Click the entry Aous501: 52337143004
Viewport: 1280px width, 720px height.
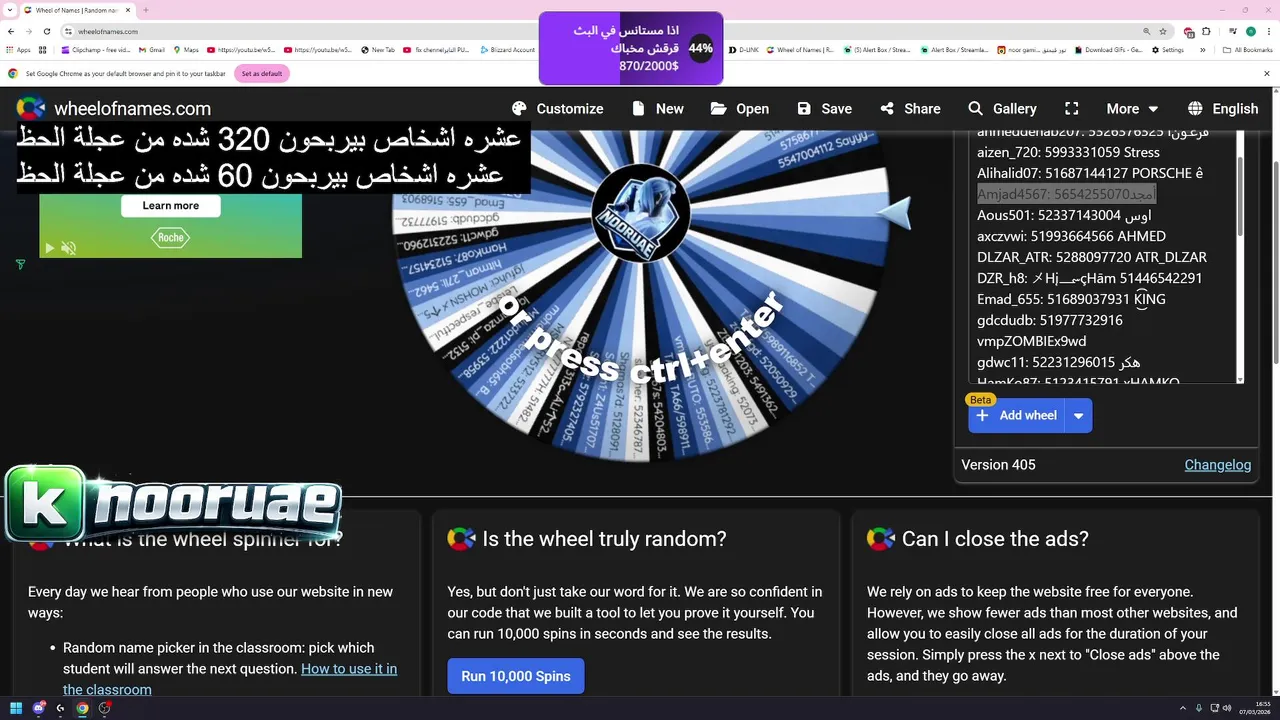(x=1064, y=215)
